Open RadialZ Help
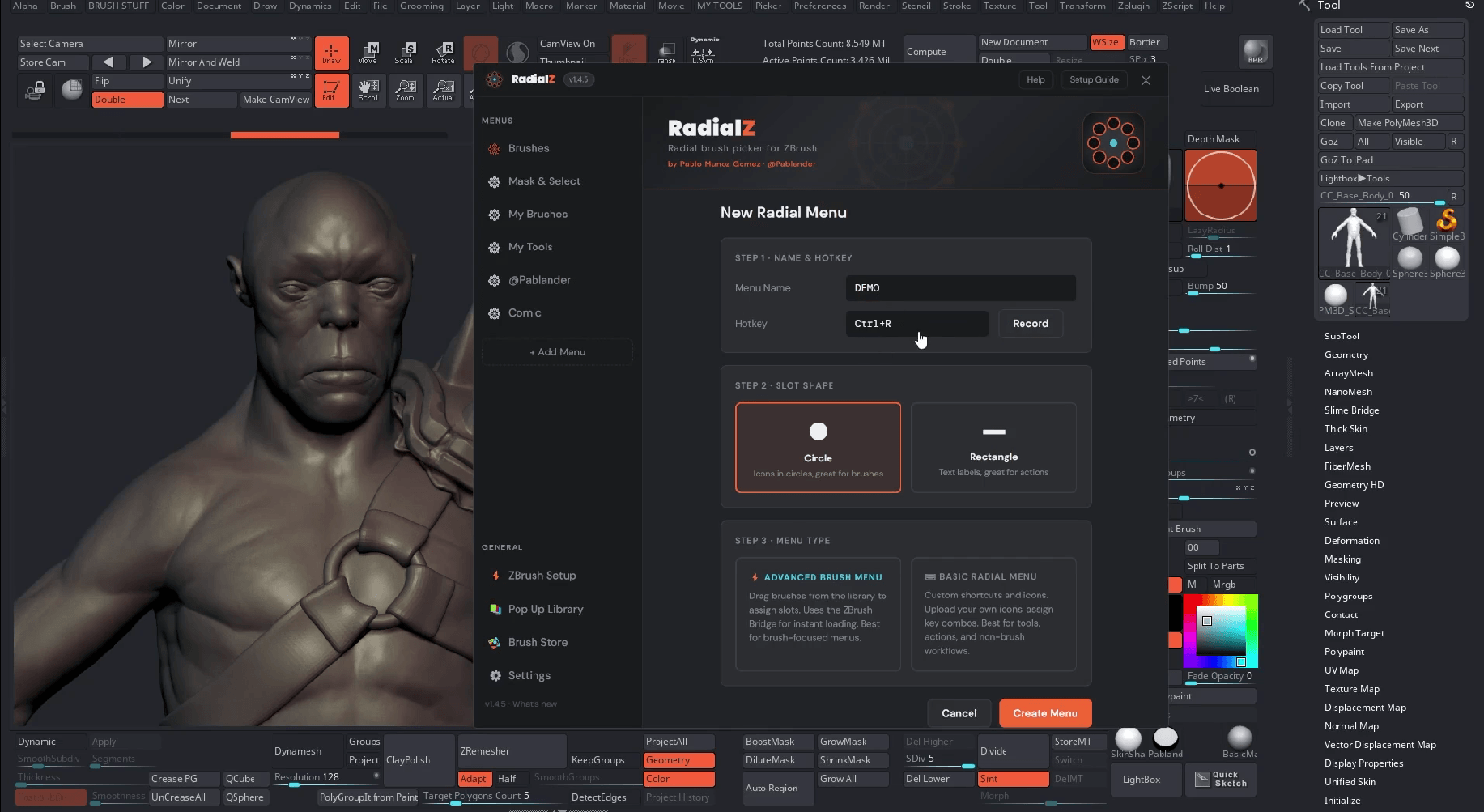 [x=1035, y=79]
